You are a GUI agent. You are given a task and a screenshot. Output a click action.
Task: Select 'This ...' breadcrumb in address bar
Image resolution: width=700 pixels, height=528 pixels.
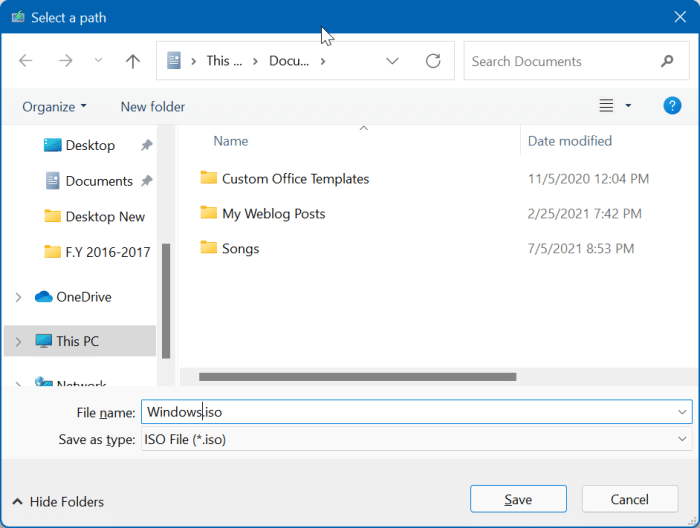pyautogui.click(x=224, y=61)
